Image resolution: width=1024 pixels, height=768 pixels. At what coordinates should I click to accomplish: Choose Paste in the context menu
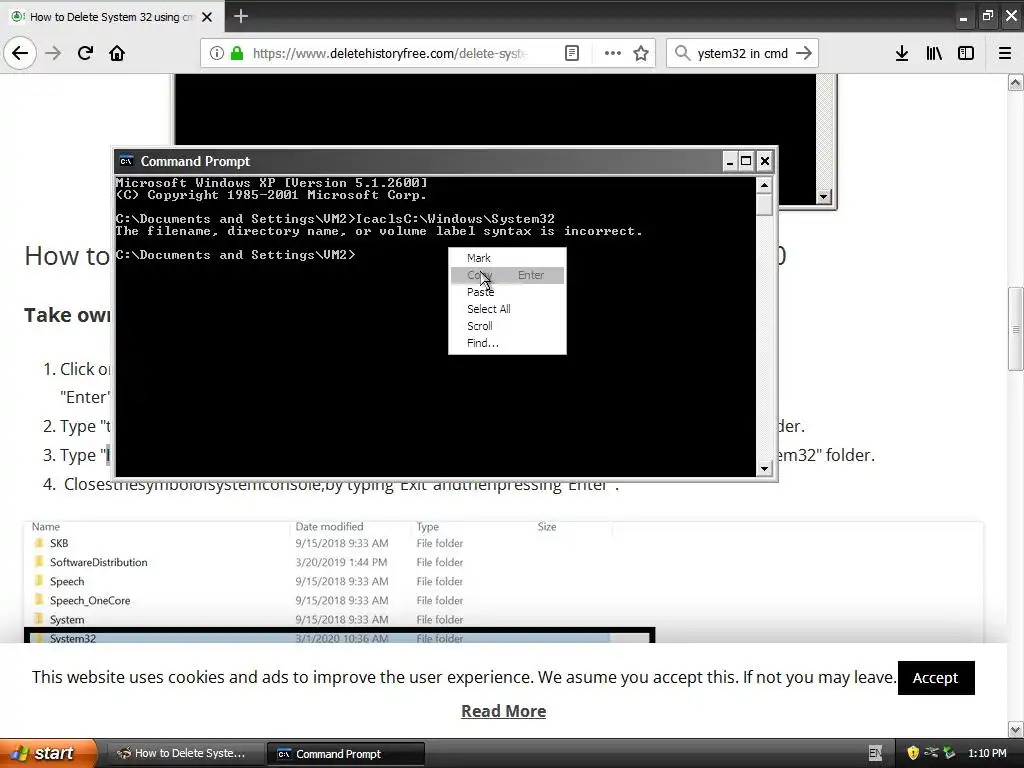coord(507,292)
